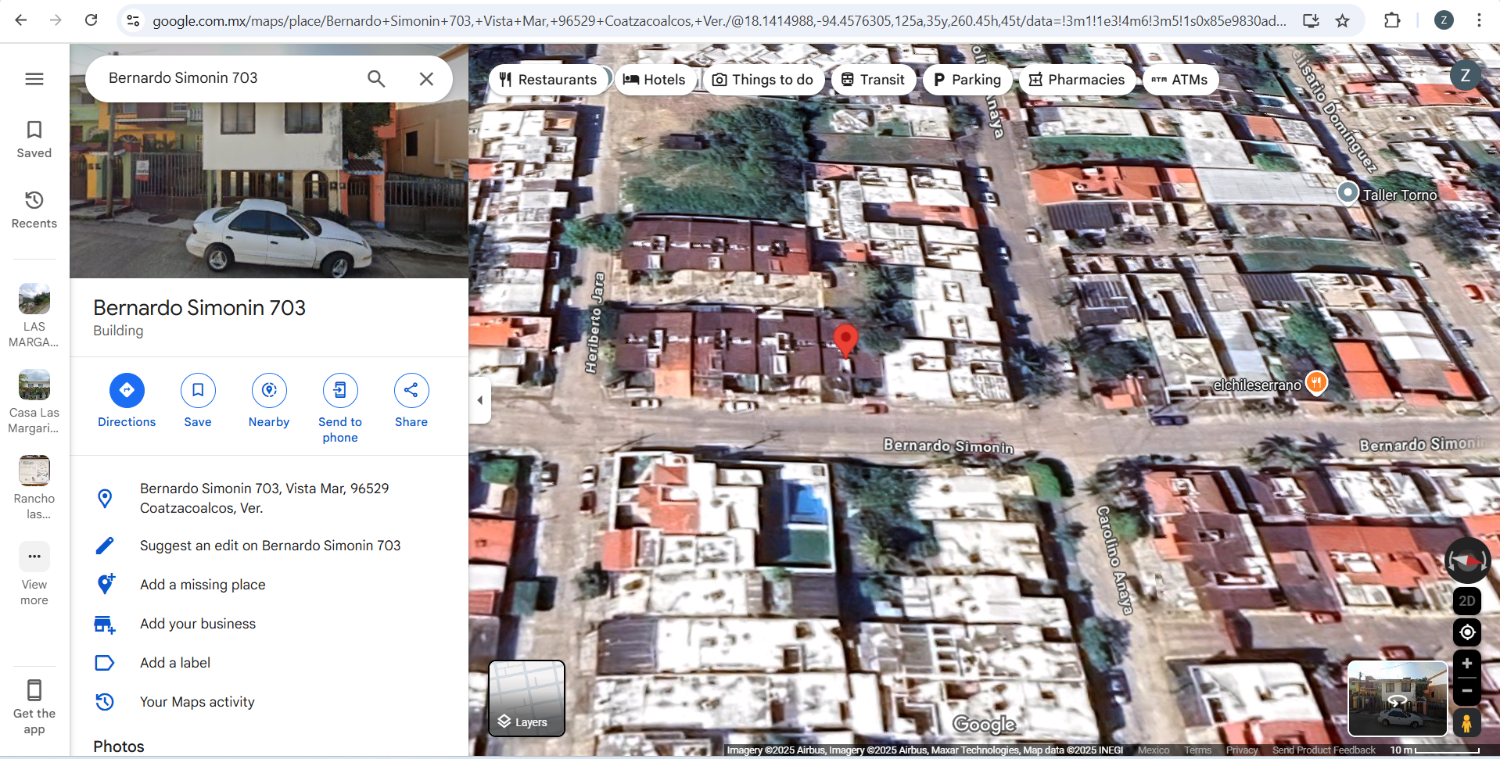Click View more recents

pyautogui.click(x=34, y=574)
